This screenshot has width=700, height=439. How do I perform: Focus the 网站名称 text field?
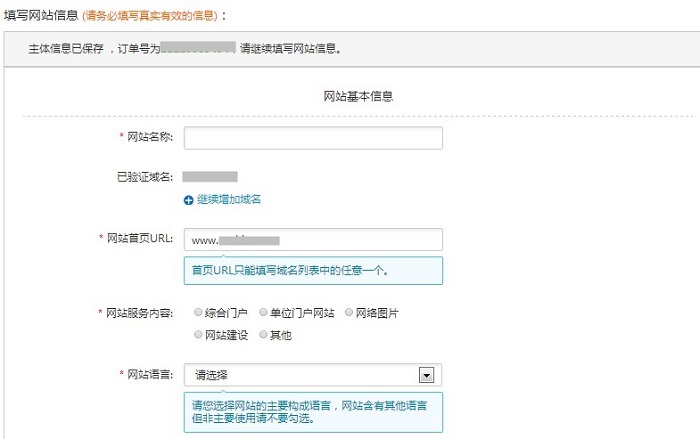tap(313, 137)
